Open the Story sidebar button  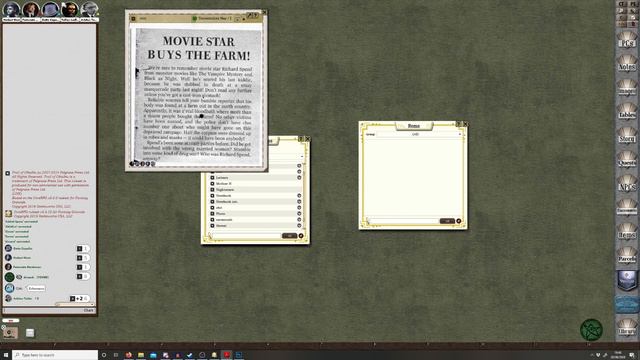tap(627, 136)
